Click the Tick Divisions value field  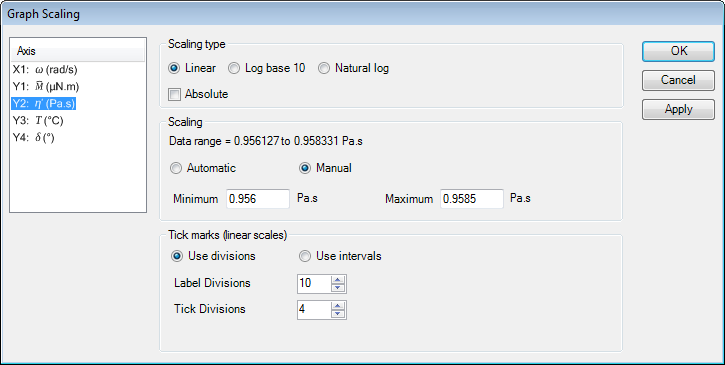(314, 310)
